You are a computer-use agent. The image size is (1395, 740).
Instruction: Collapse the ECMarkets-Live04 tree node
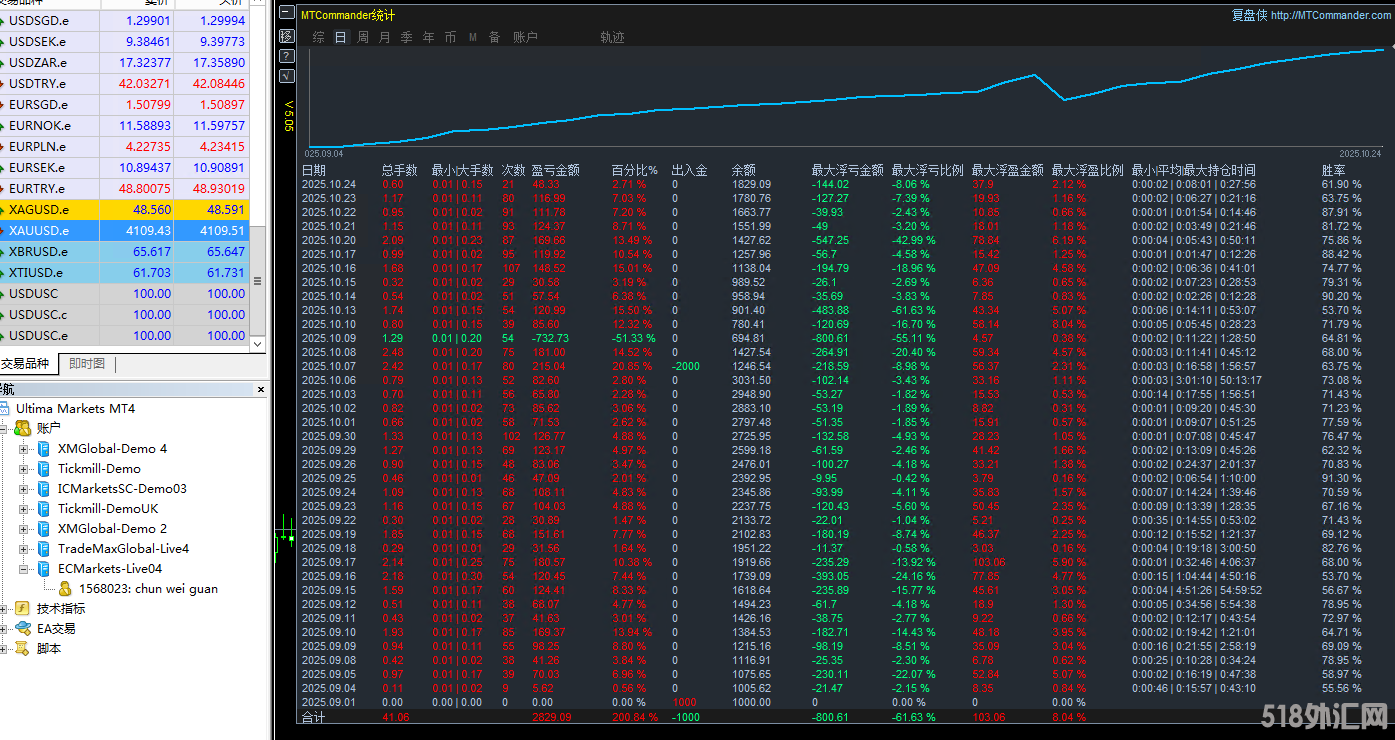[x=24, y=569]
